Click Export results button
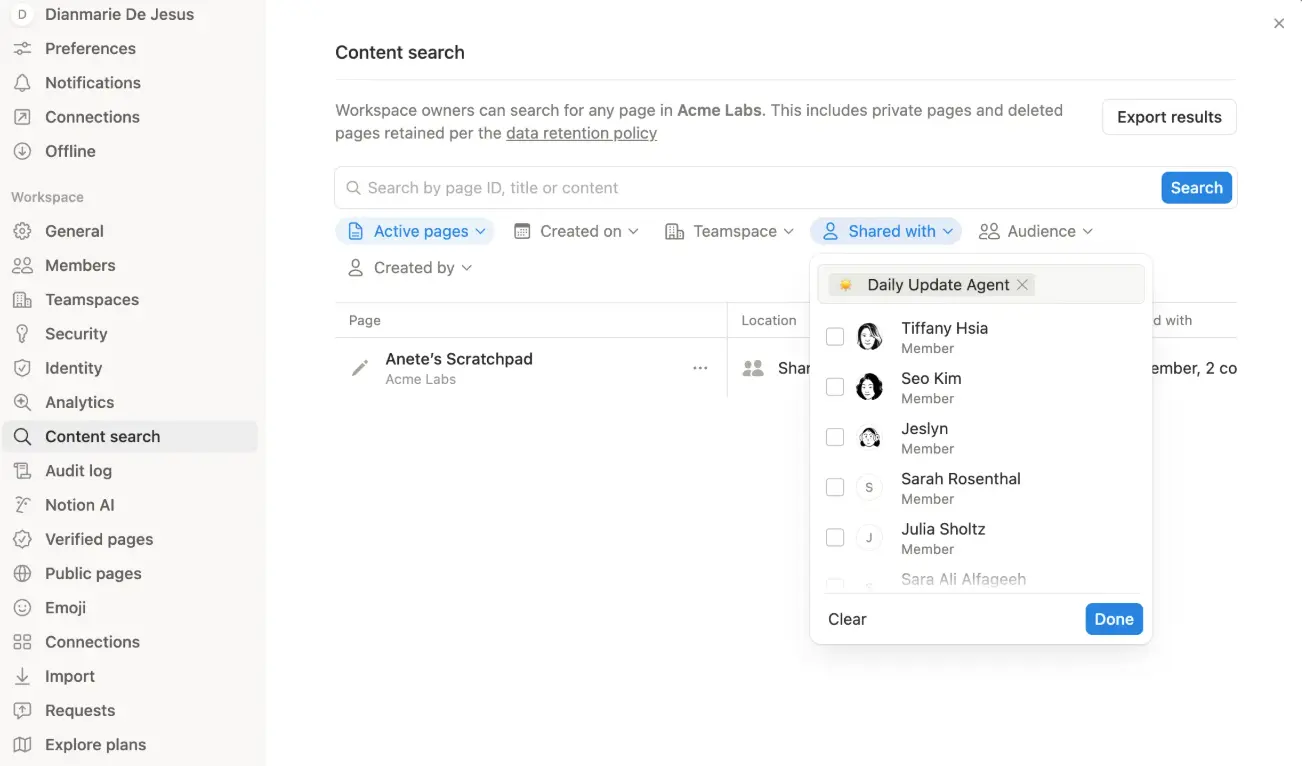 [1169, 117]
